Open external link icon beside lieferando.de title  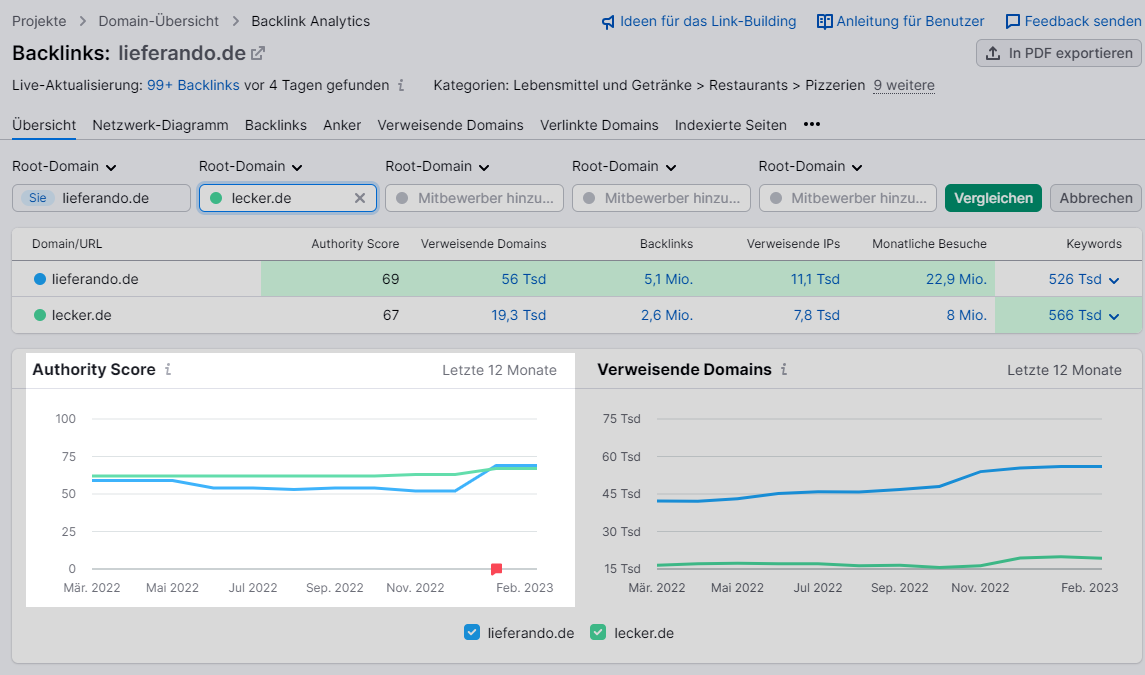(258, 53)
